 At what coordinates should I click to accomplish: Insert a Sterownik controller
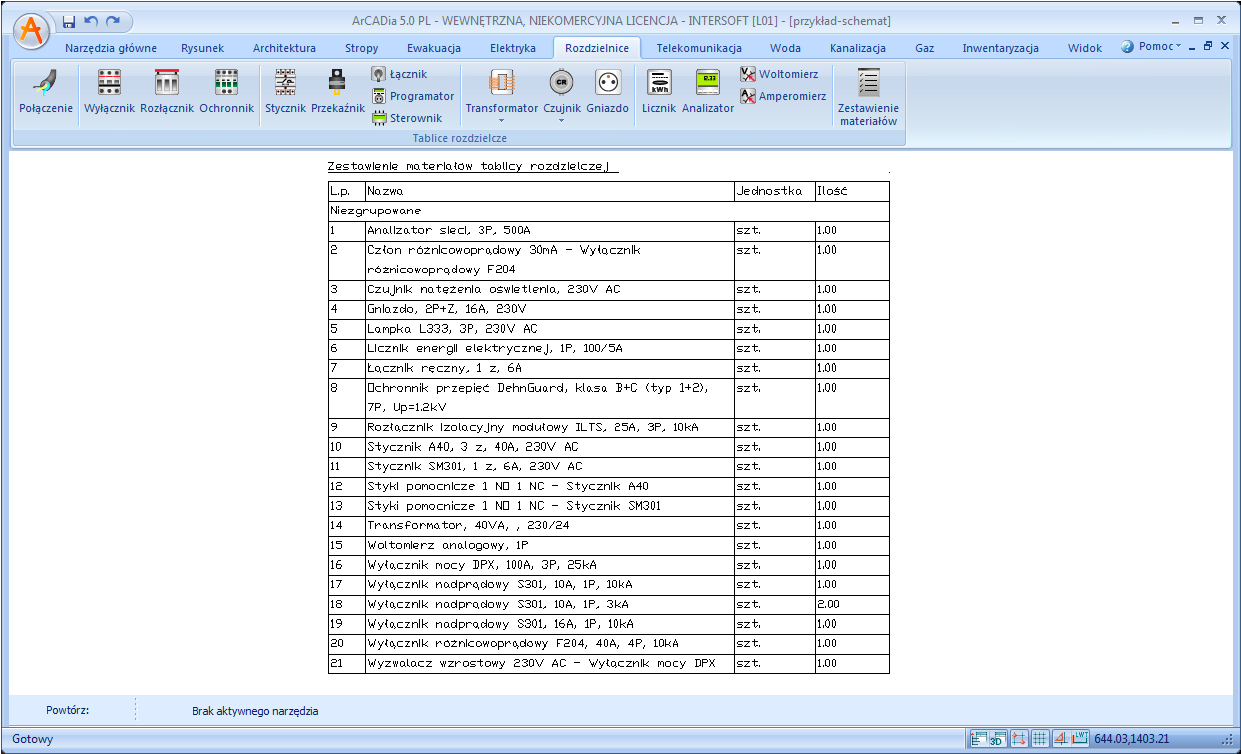click(407, 118)
